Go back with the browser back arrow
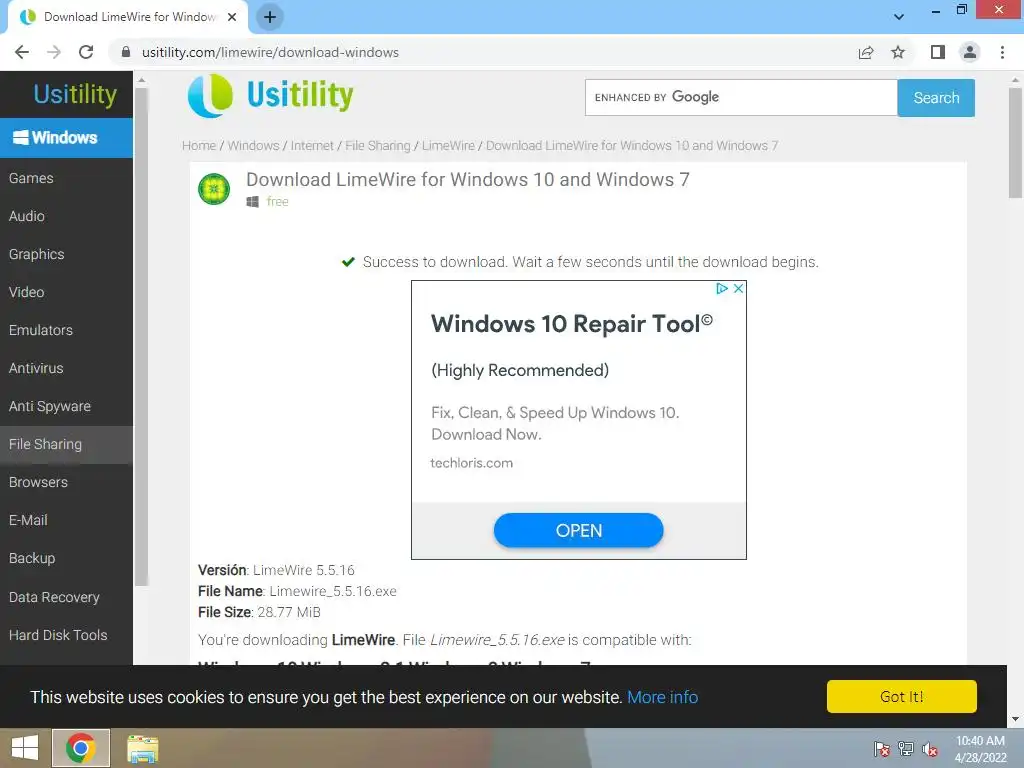1024x768 pixels. (x=22, y=52)
